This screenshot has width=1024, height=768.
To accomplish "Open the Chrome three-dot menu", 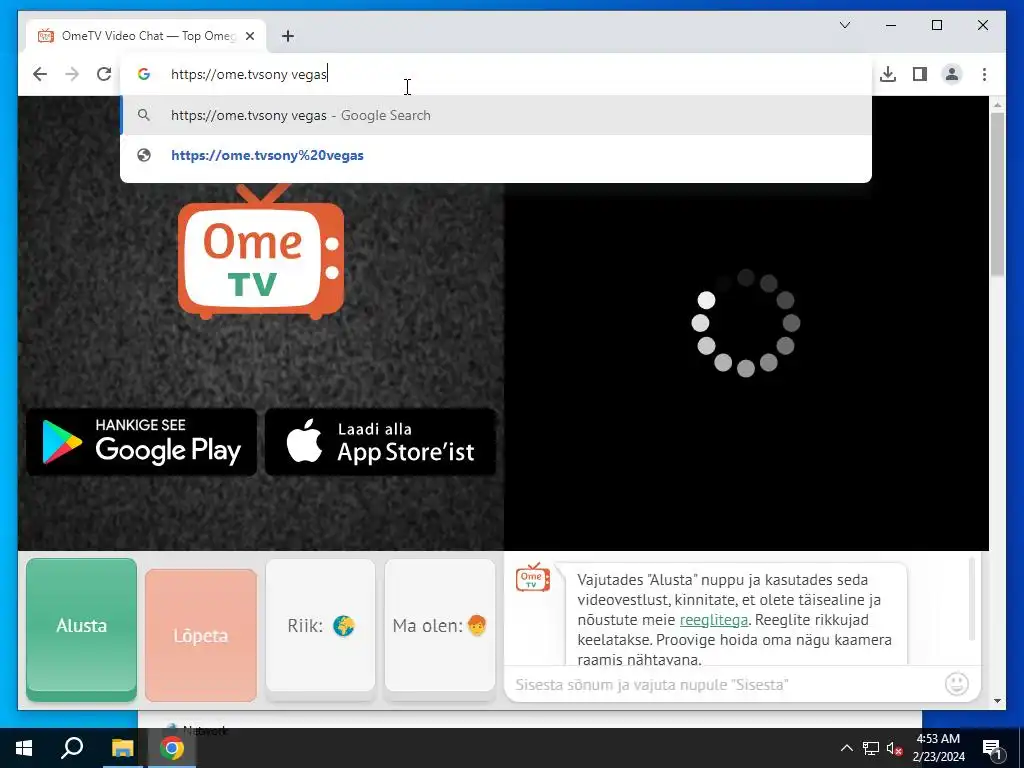I will (984, 74).
